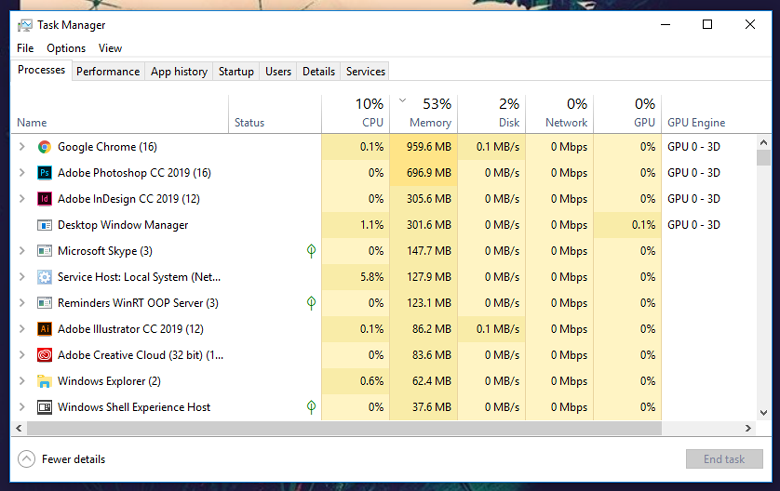This screenshot has width=780, height=491.
Task: Sort by the Status column header
Action: point(275,114)
